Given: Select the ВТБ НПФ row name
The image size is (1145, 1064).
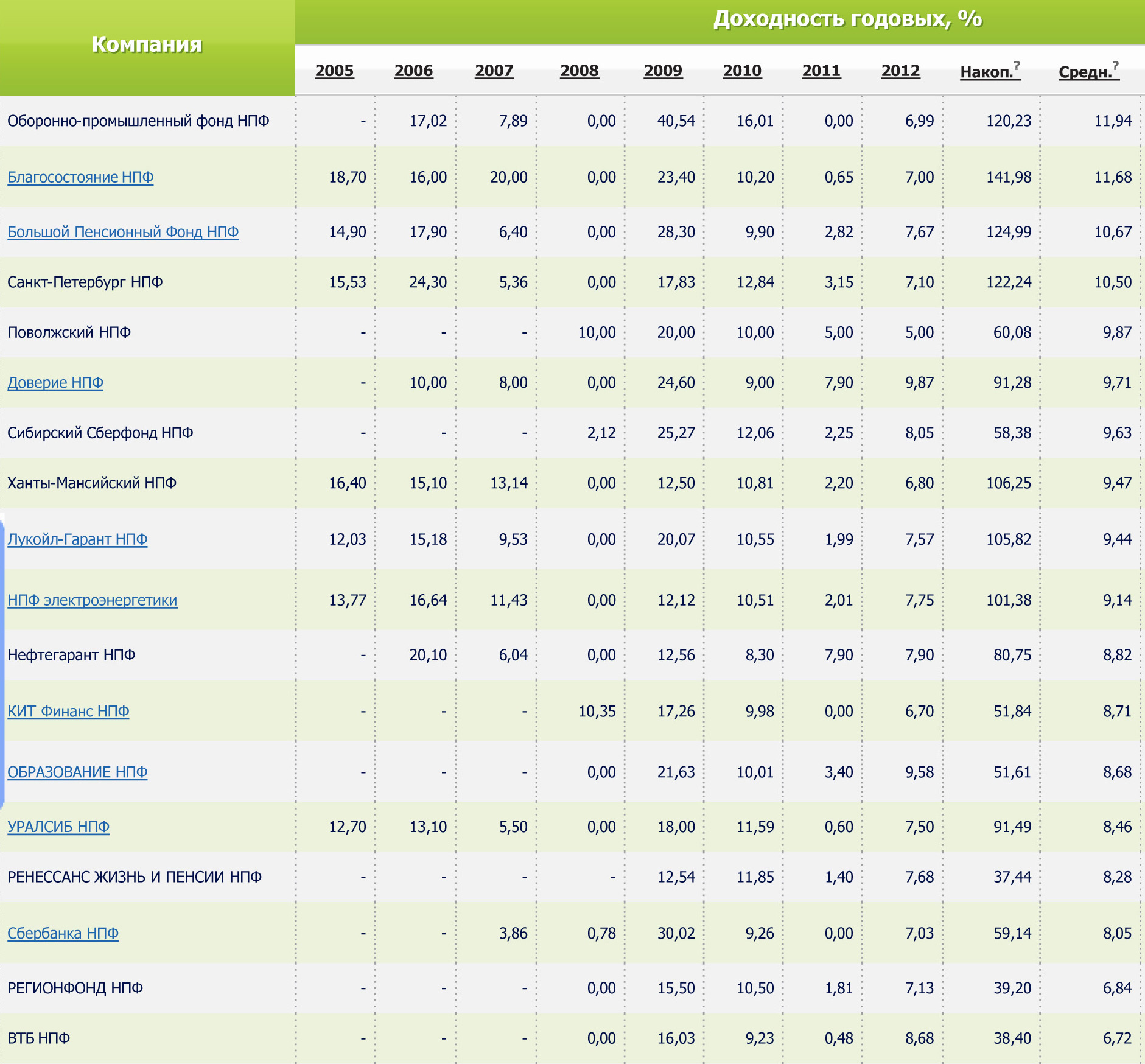Looking at the screenshot, I should click(39, 1038).
